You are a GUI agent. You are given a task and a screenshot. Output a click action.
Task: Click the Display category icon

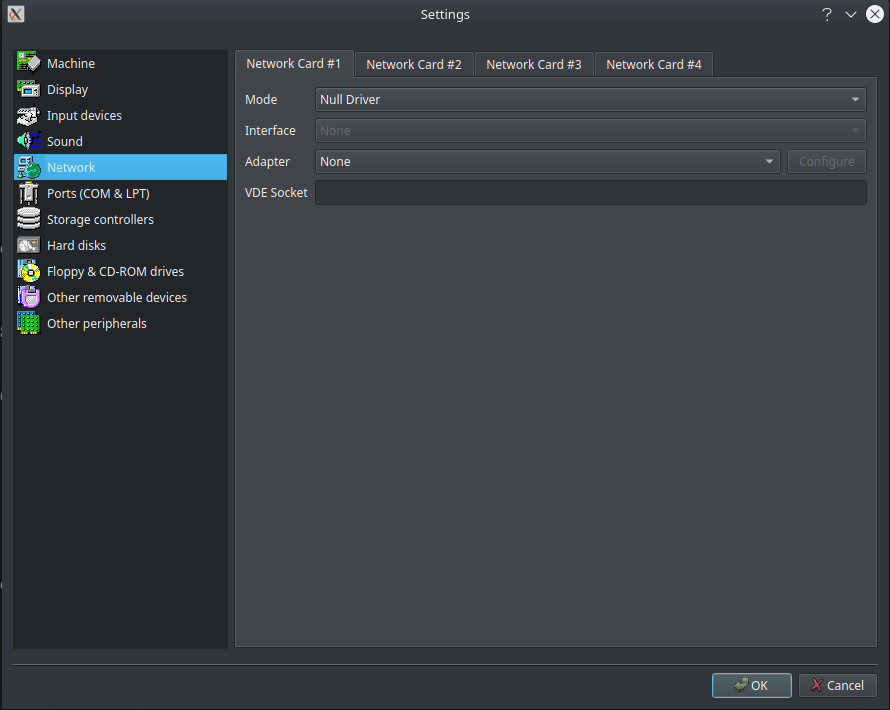(28, 89)
